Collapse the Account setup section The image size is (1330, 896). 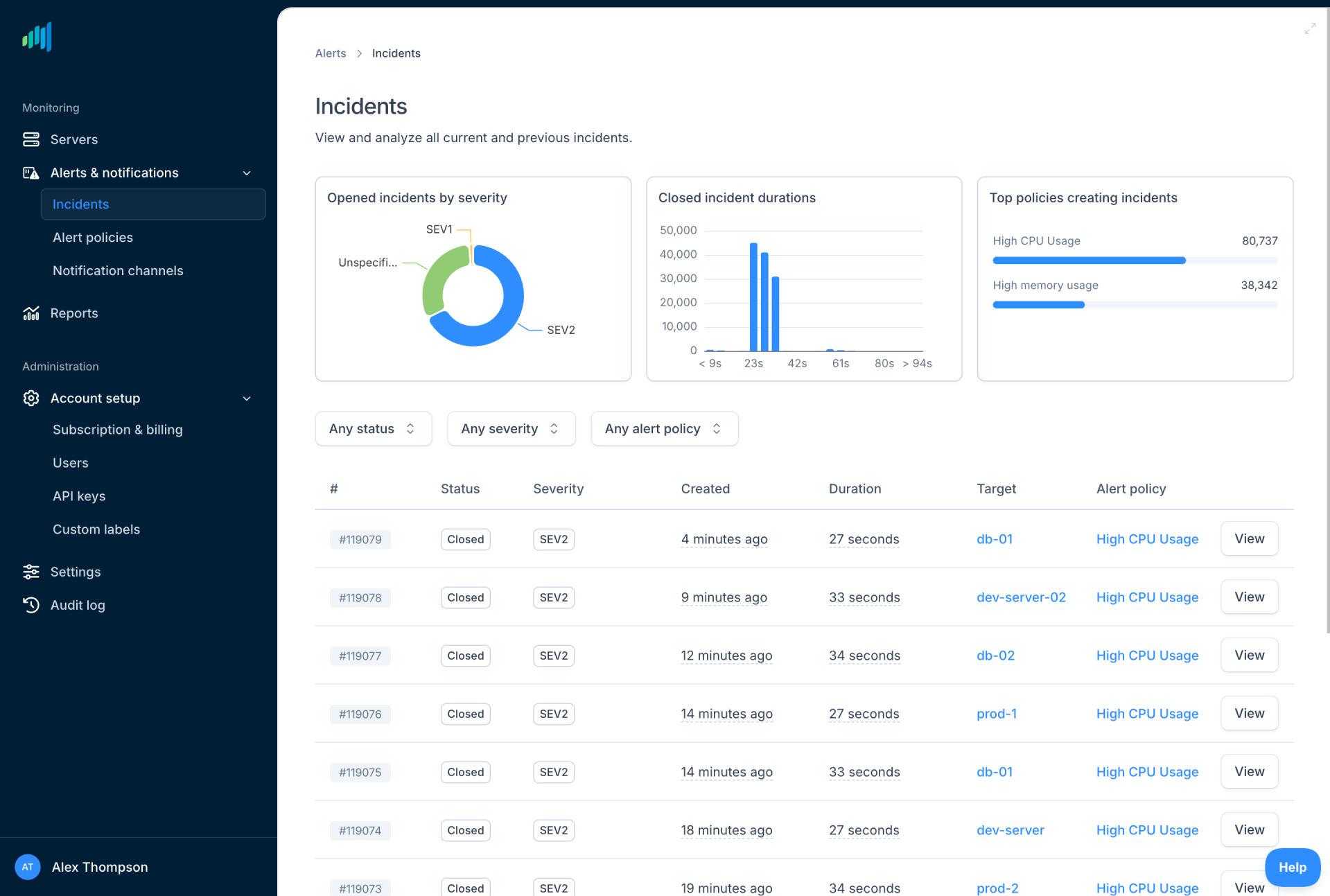tap(247, 398)
